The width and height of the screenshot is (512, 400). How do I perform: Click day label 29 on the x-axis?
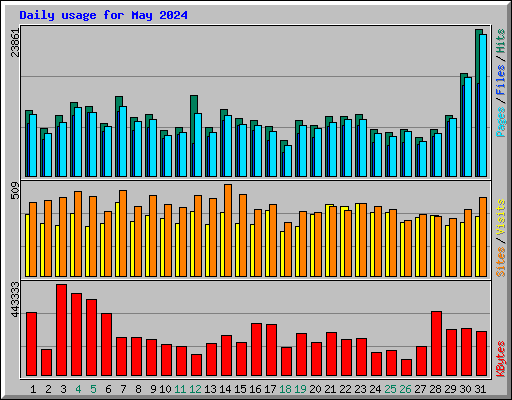tap(450, 389)
